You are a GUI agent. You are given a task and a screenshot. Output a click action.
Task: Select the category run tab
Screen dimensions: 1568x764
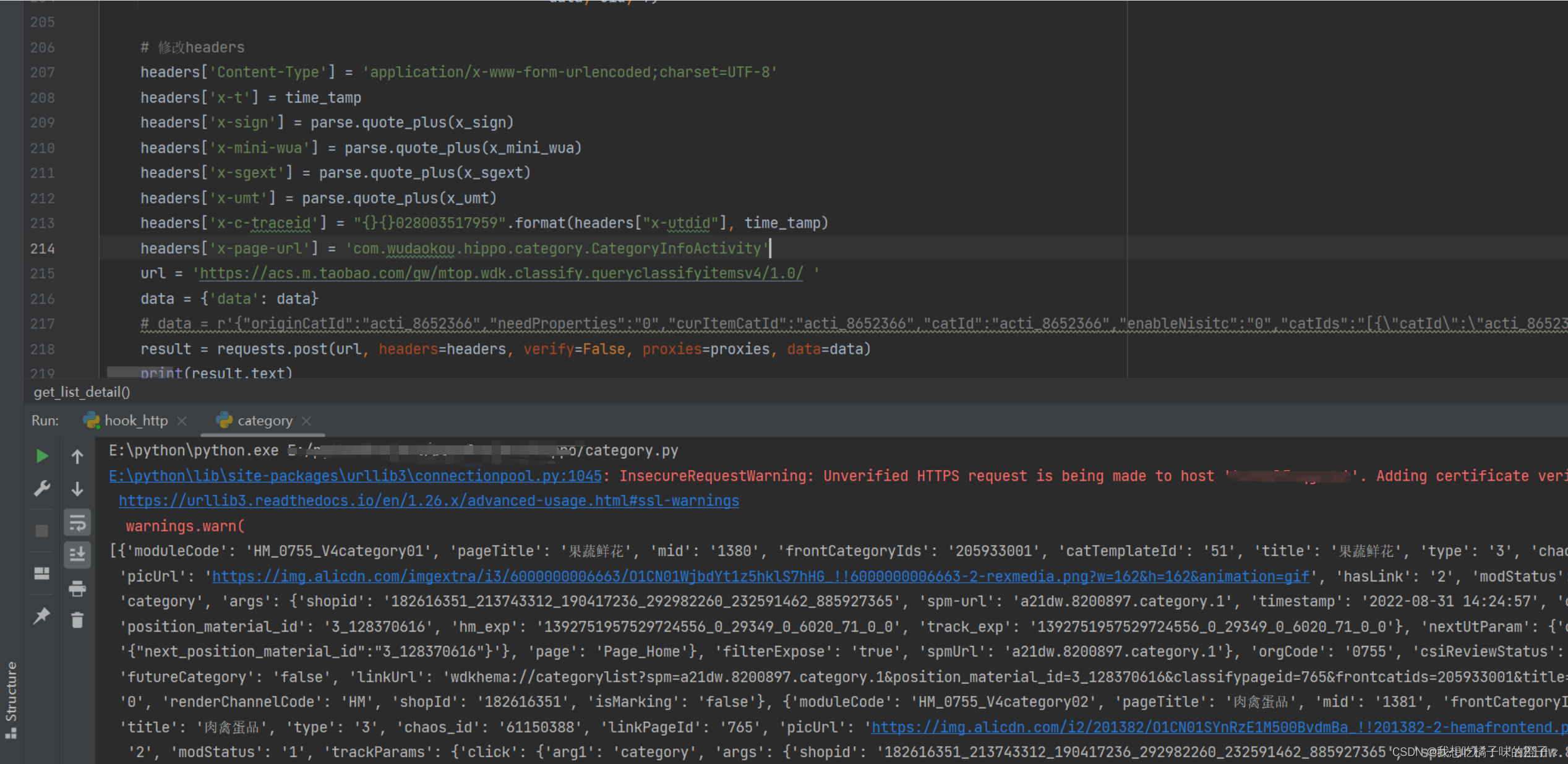264,421
